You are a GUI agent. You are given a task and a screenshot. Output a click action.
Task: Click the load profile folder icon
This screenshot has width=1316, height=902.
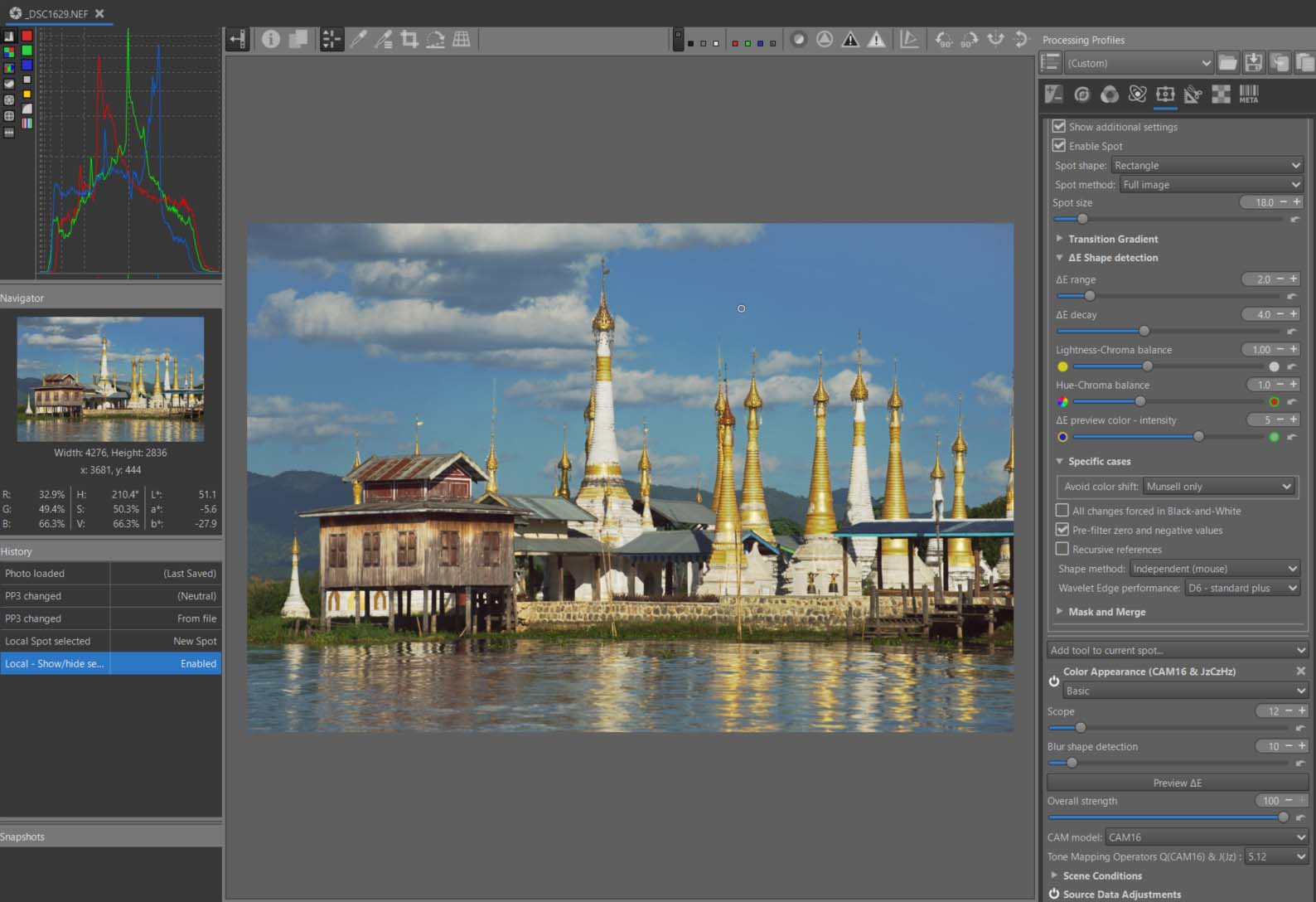1228,63
